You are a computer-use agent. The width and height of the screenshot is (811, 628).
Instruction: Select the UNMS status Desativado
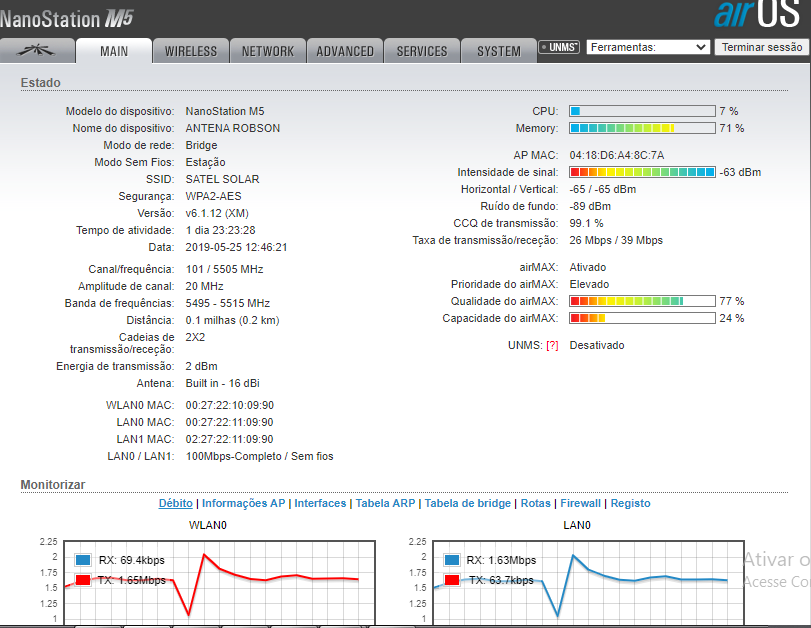(x=597, y=345)
